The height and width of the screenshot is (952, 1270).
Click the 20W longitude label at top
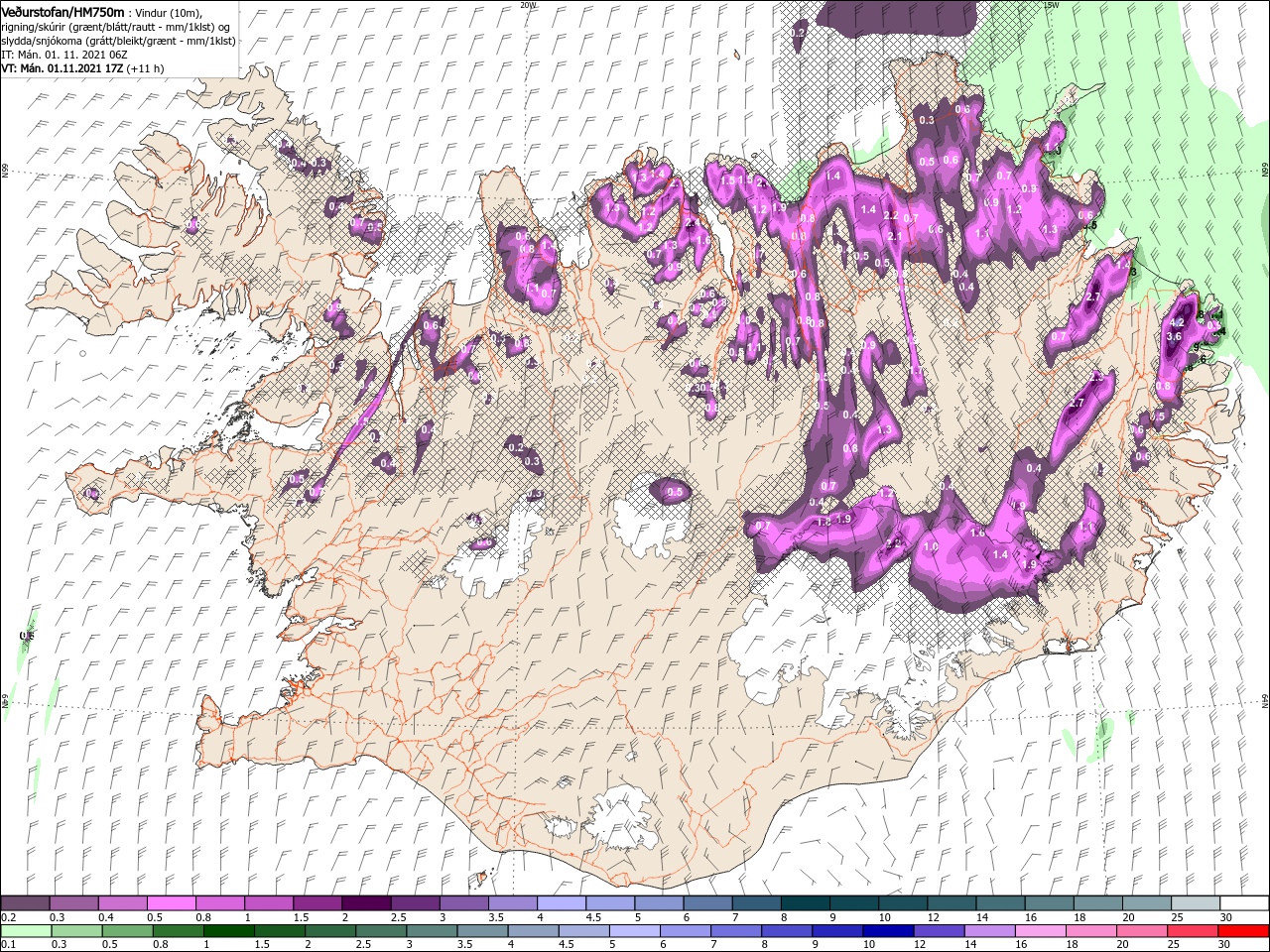[528, 5]
